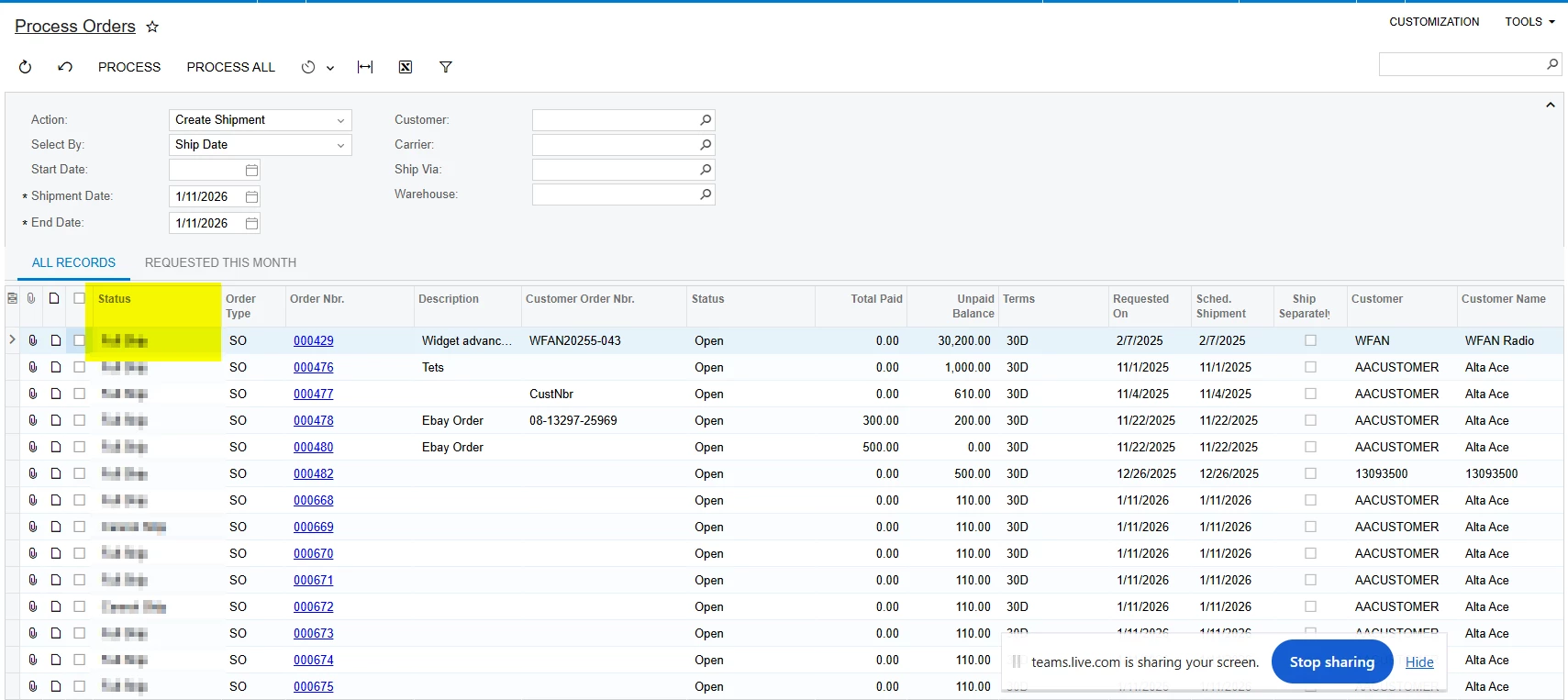Click the PROCESS ALL button
This screenshot has width=1568, height=700.
click(x=230, y=67)
